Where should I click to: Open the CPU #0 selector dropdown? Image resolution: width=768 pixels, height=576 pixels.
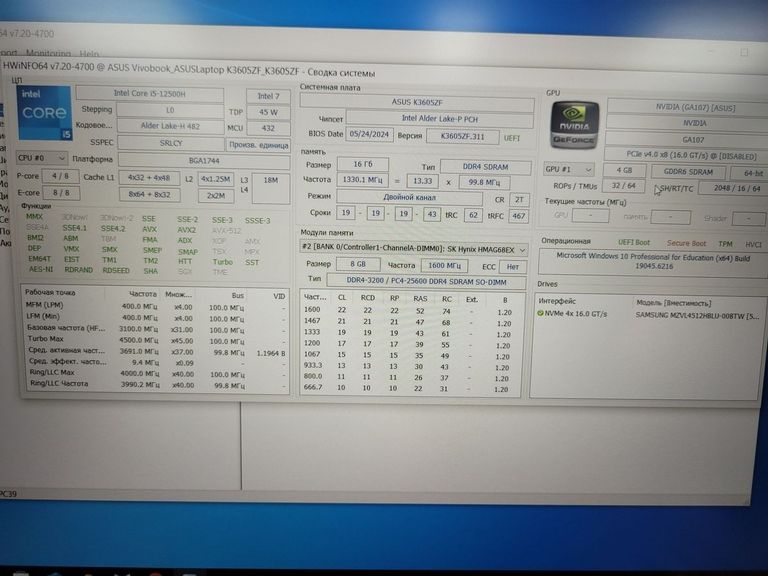point(41,158)
